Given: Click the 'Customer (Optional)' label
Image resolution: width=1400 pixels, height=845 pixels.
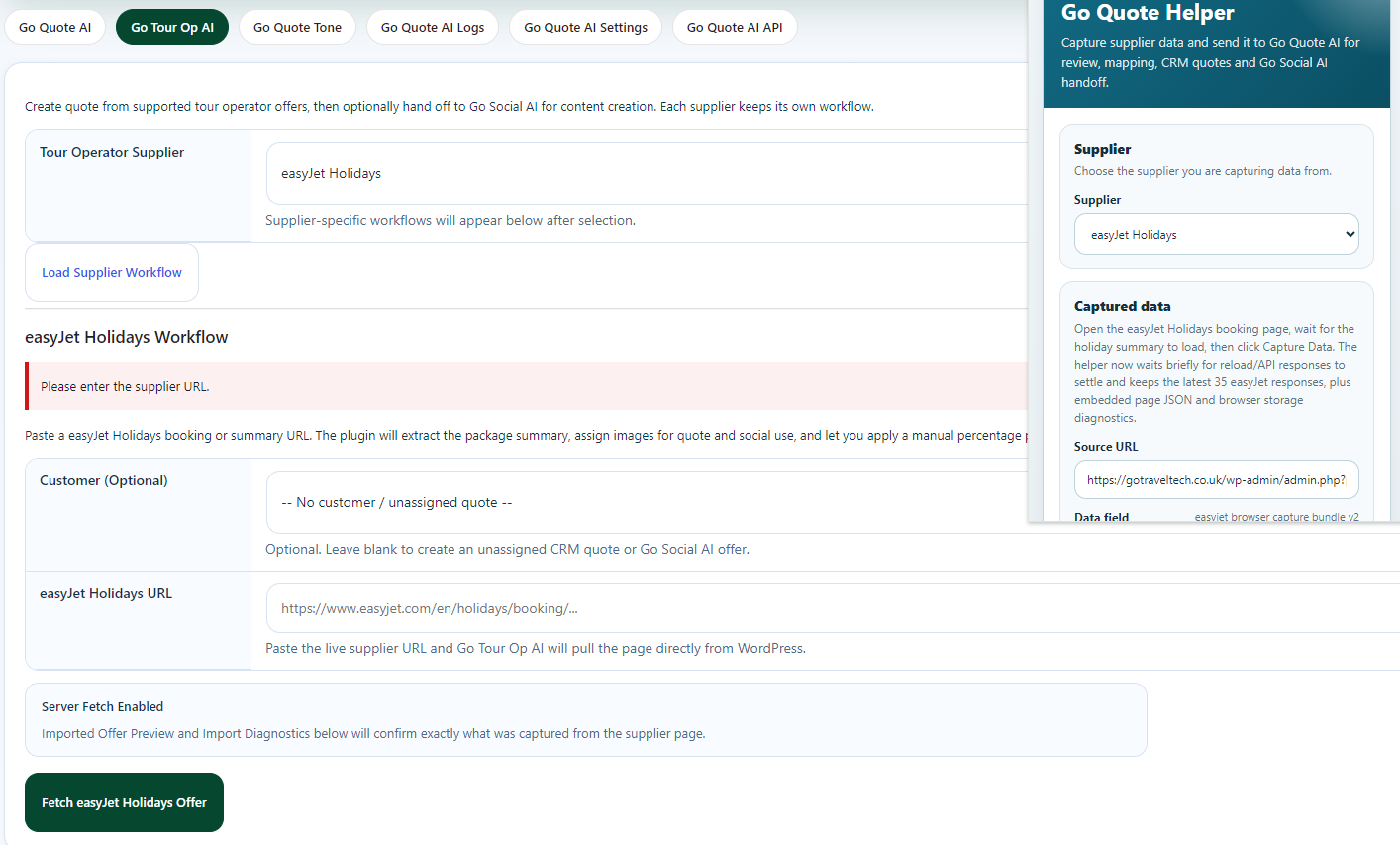Looking at the screenshot, I should pyautogui.click(x=104, y=480).
